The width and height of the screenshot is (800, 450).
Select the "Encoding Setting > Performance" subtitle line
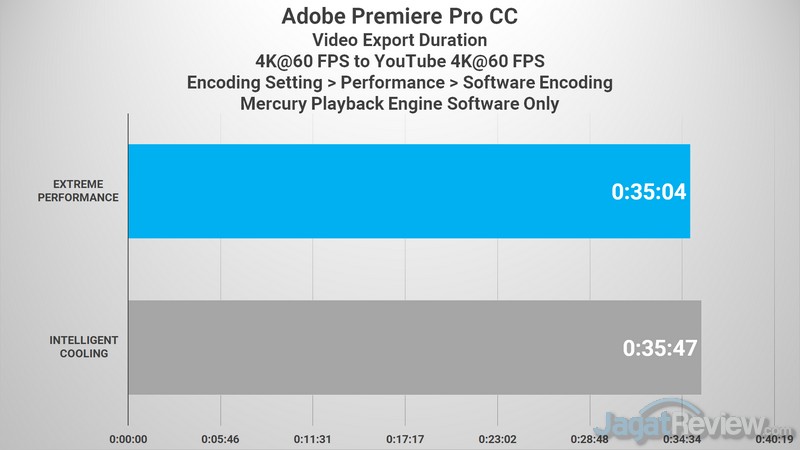click(x=400, y=83)
